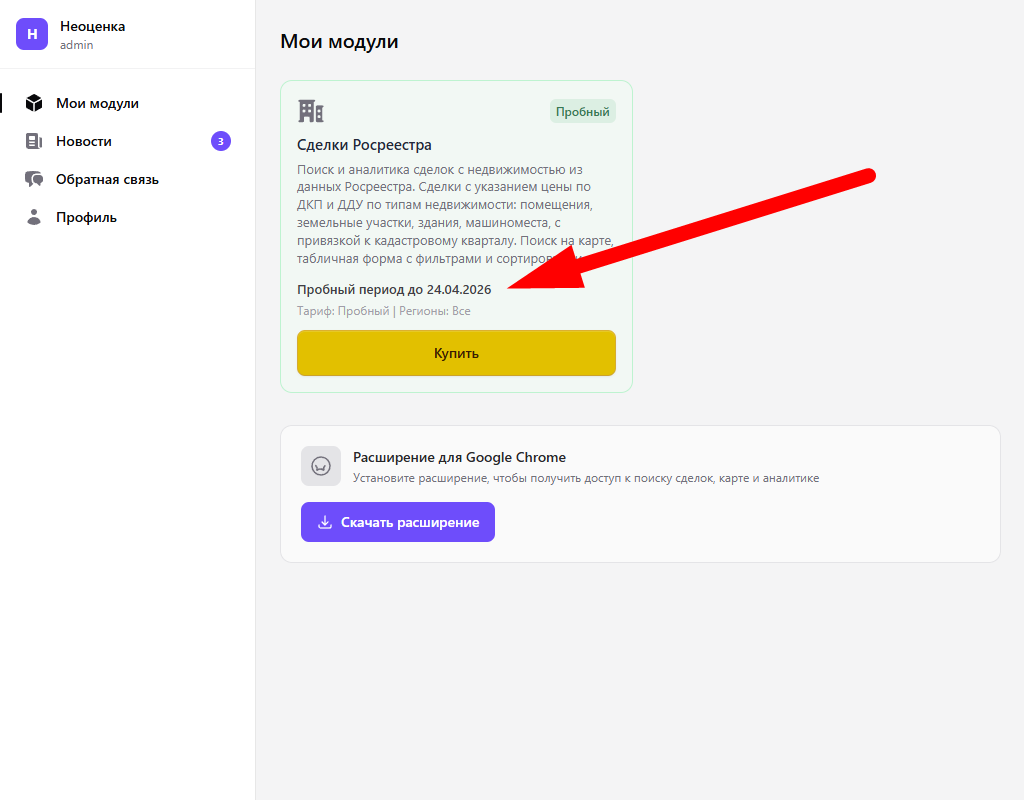Open the Сделки Росреестра module title
1024x800 pixels.
pos(364,145)
